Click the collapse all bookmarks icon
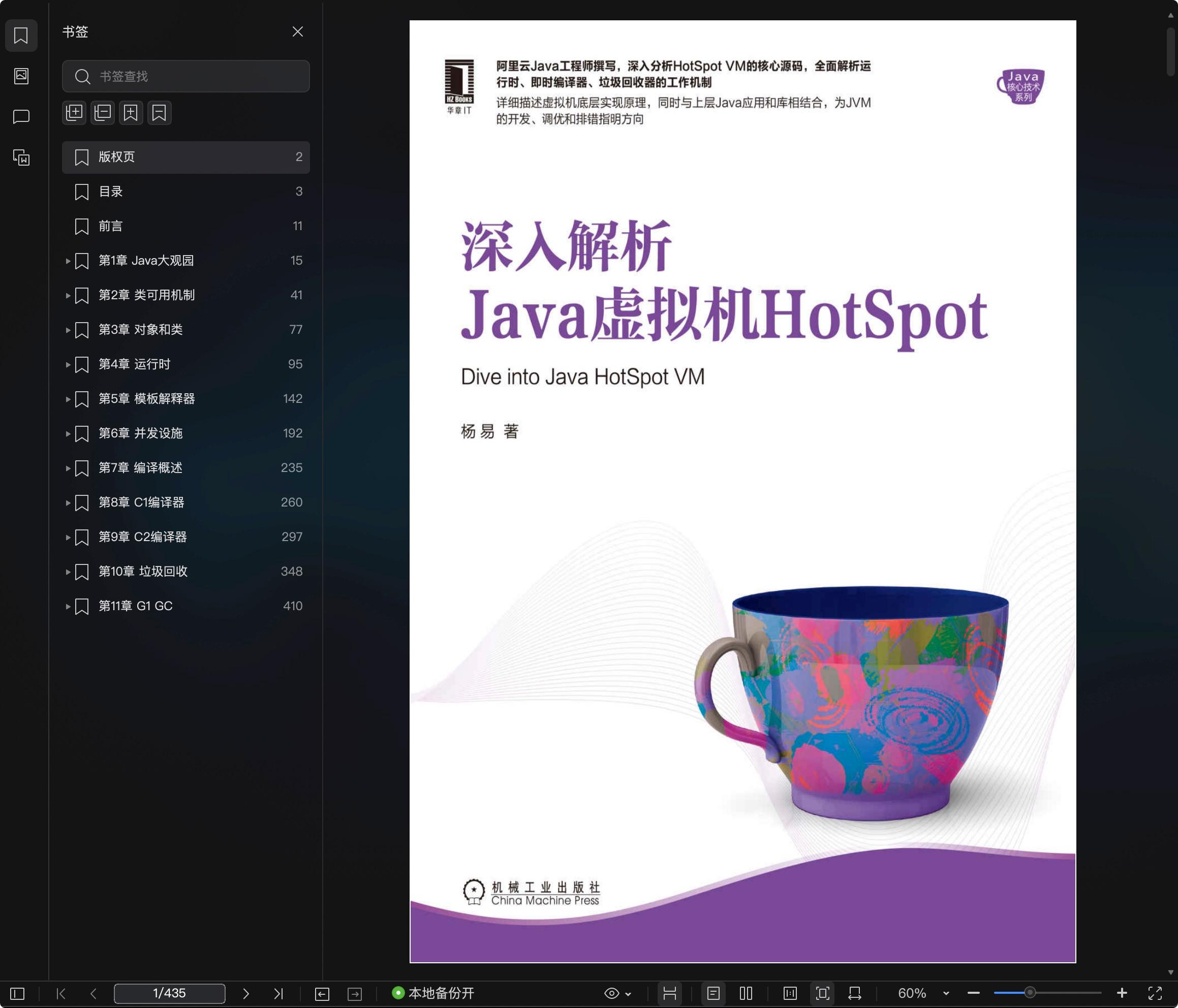Viewport: 1178px width, 1008px height. [102, 113]
